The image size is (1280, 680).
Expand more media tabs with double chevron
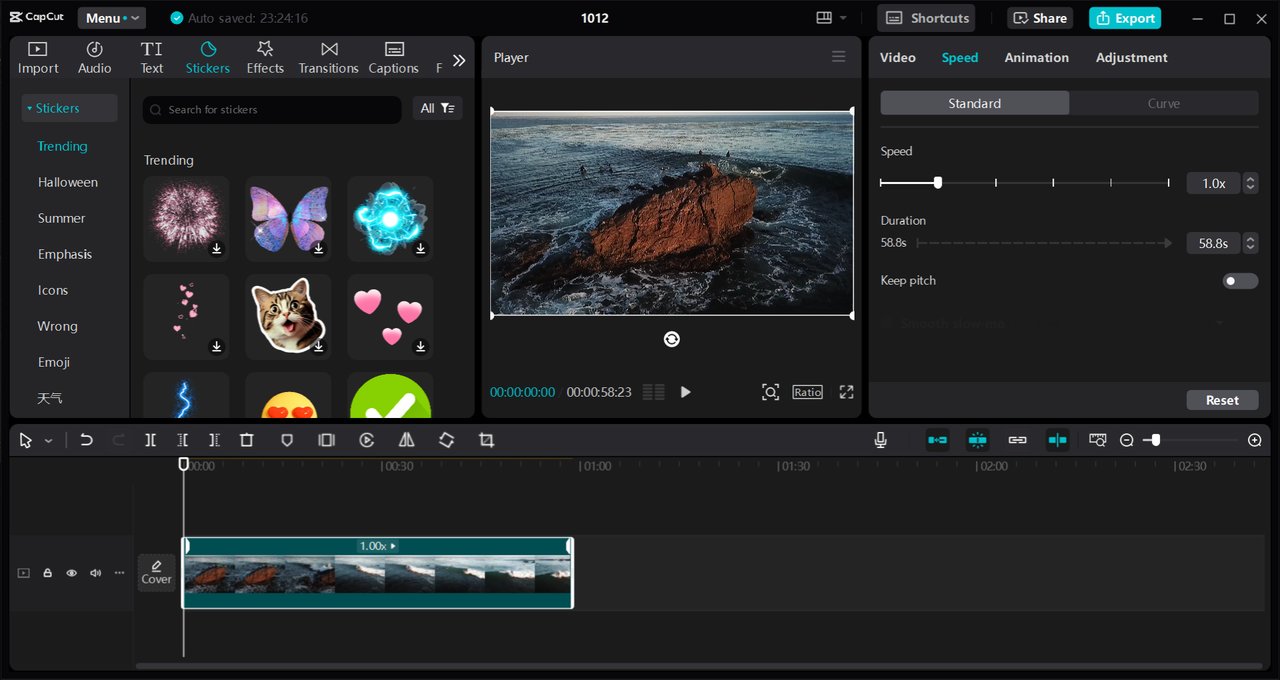(459, 60)
